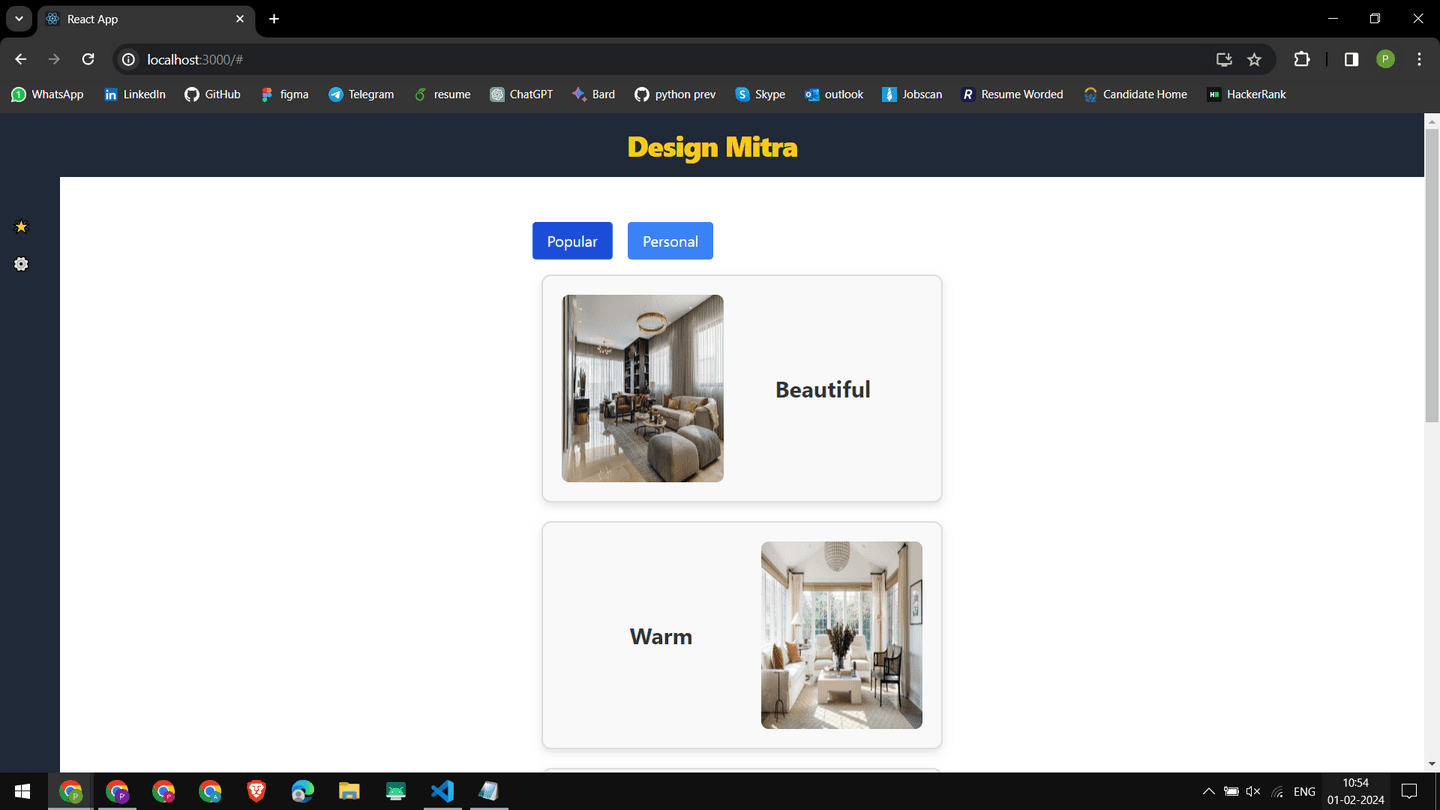Screen dimensions: 1440x810
Task: Unmute via the speaker tray icon
Action: 1253,791
